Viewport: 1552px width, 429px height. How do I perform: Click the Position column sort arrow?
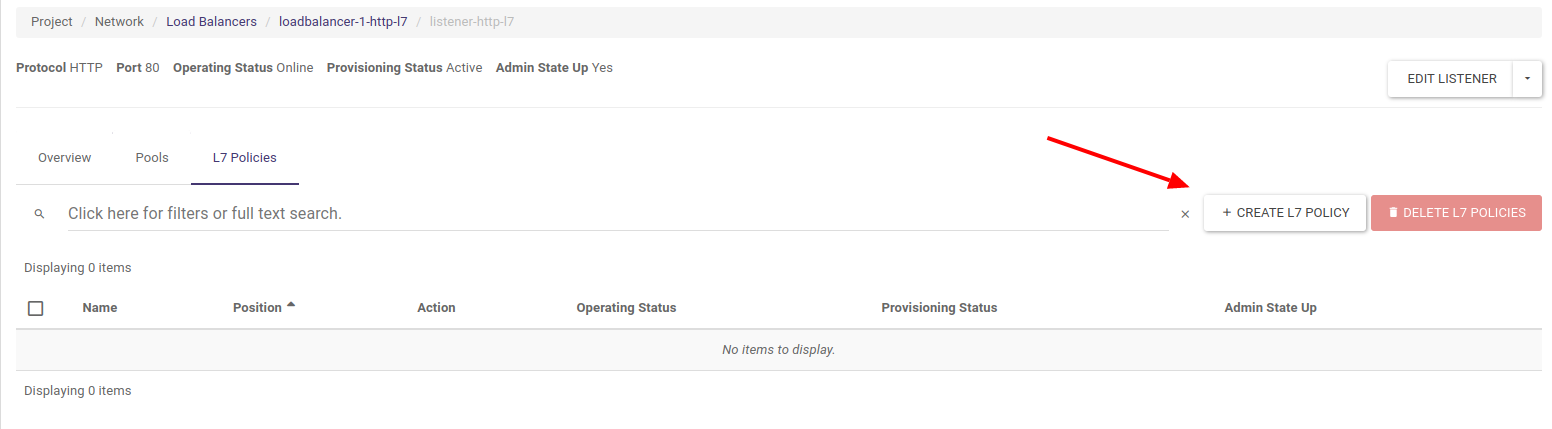point(291,305)
